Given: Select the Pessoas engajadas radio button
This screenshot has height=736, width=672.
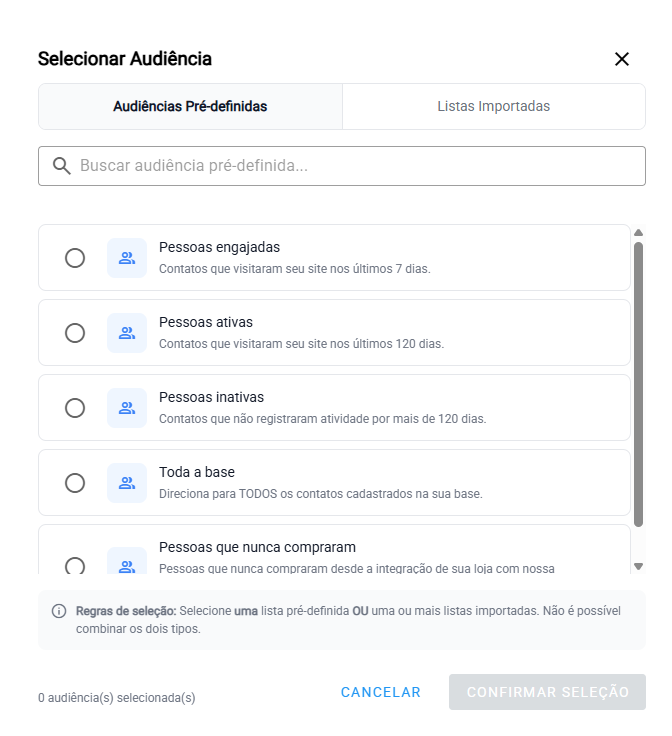Looking at the screenshot, I should [x=75, y=258].
